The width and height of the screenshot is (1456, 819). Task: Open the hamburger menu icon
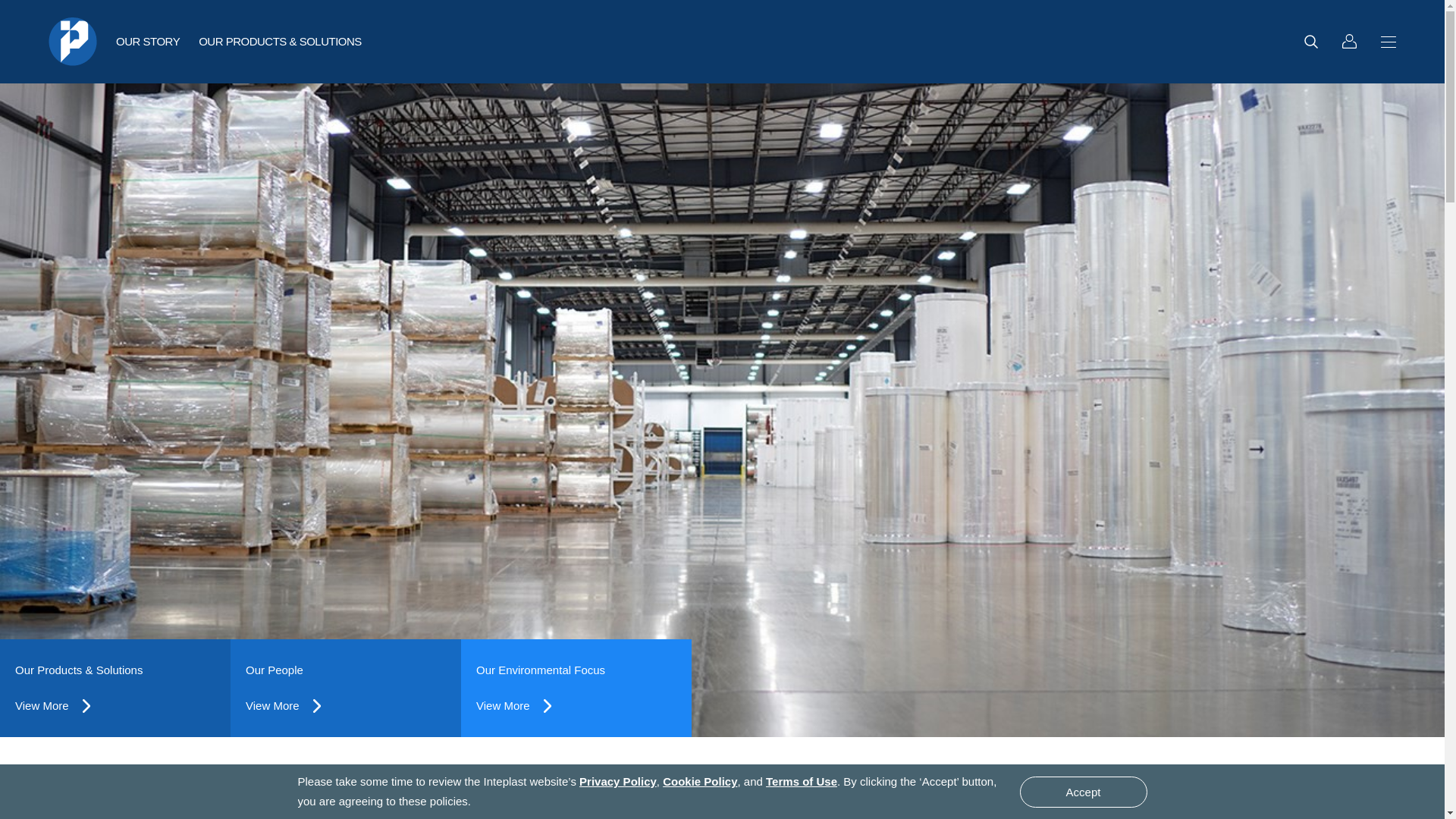coord(1388,42)
